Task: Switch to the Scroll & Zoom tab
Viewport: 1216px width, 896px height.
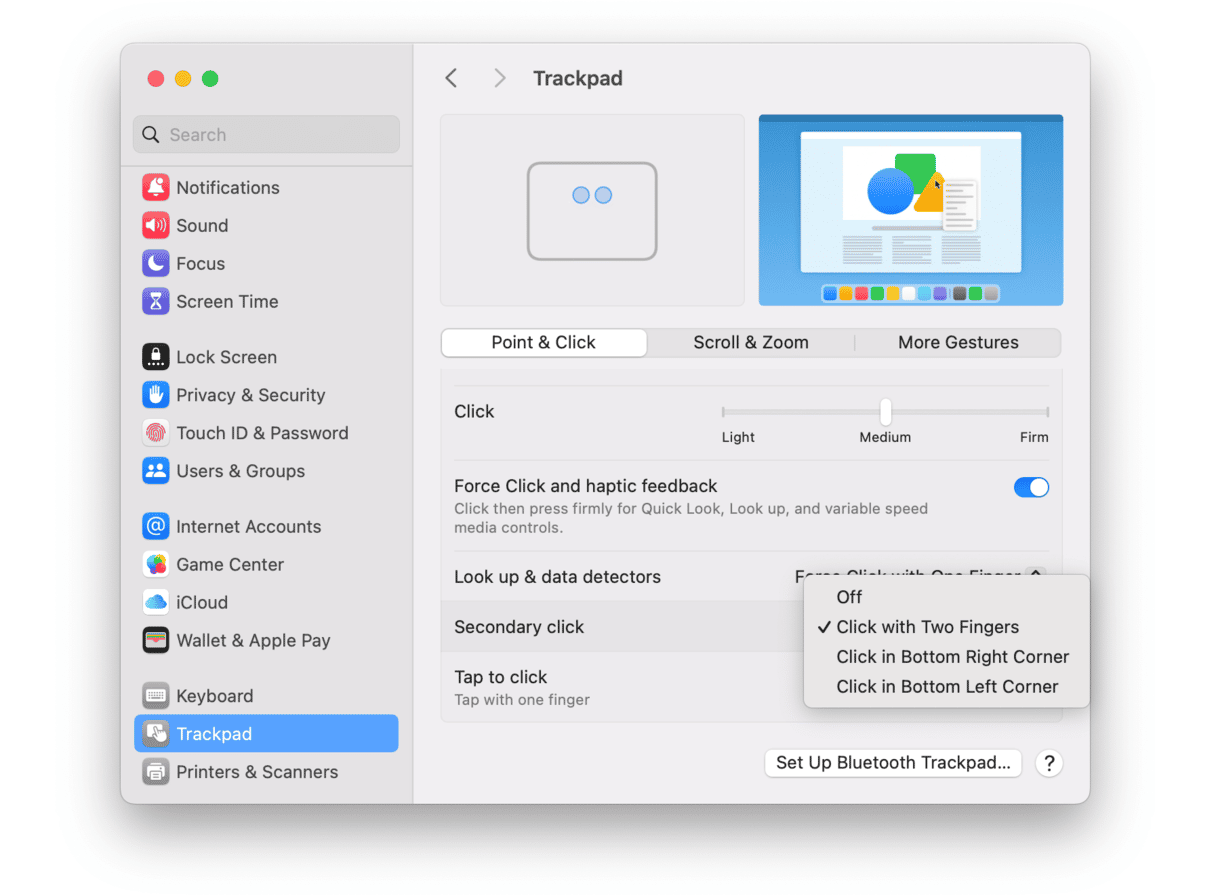Action: (751, 342)
